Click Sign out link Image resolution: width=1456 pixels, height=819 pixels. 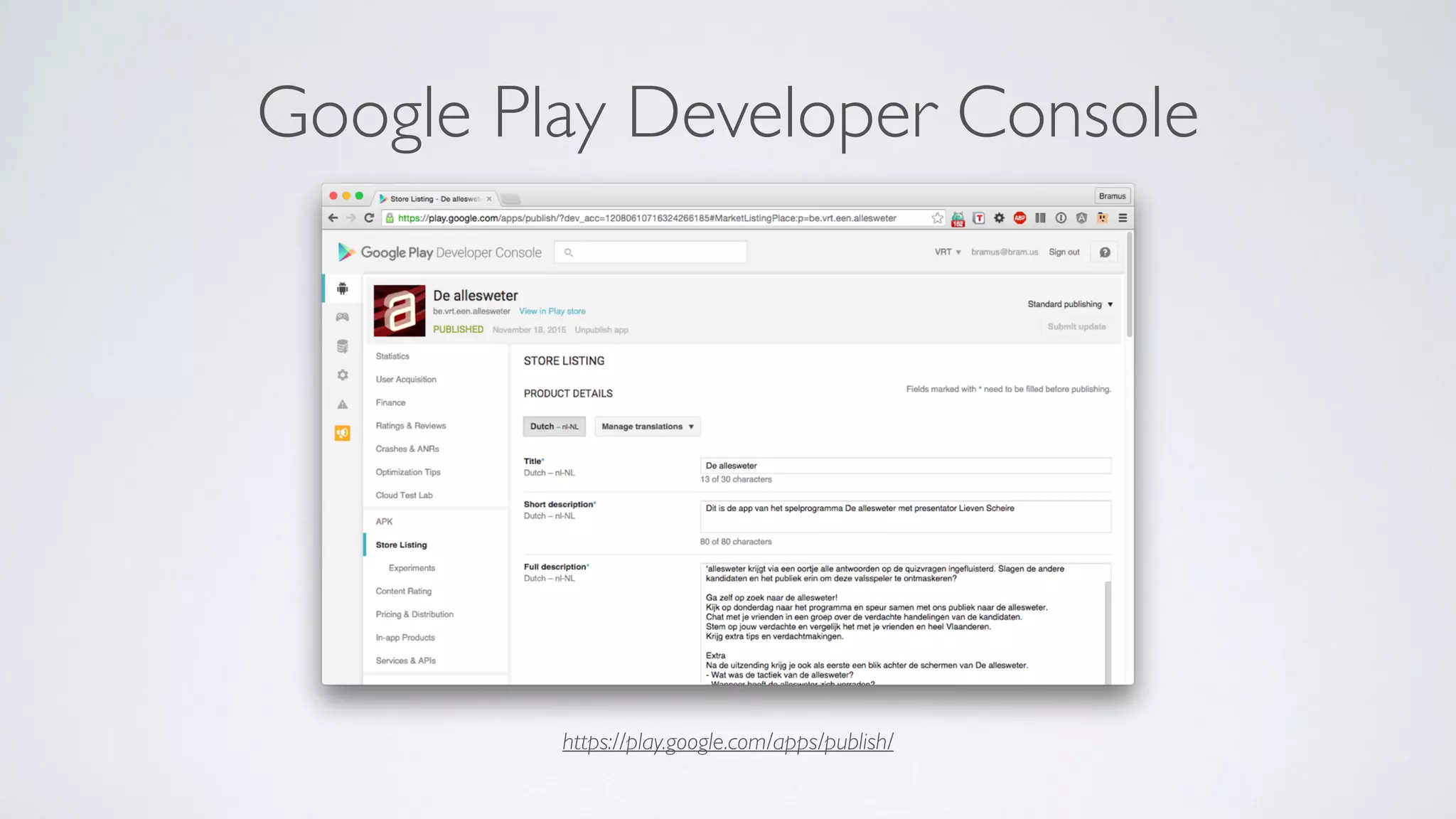1064,252
